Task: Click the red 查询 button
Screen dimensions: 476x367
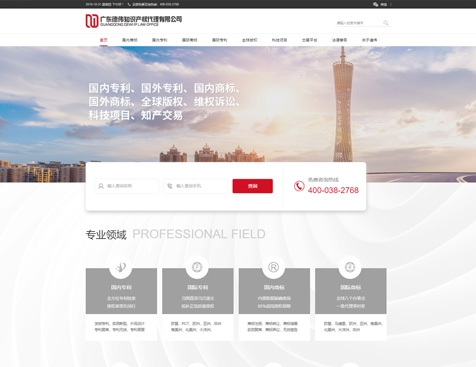Action: [253, 186]
